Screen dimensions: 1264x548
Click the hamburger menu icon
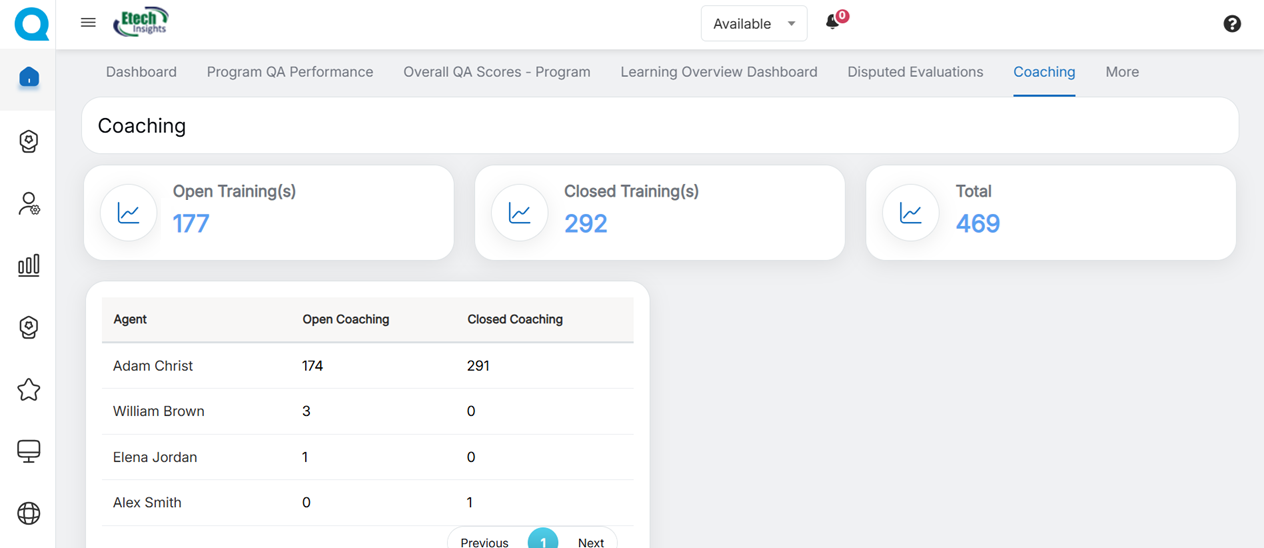[88, 23]
